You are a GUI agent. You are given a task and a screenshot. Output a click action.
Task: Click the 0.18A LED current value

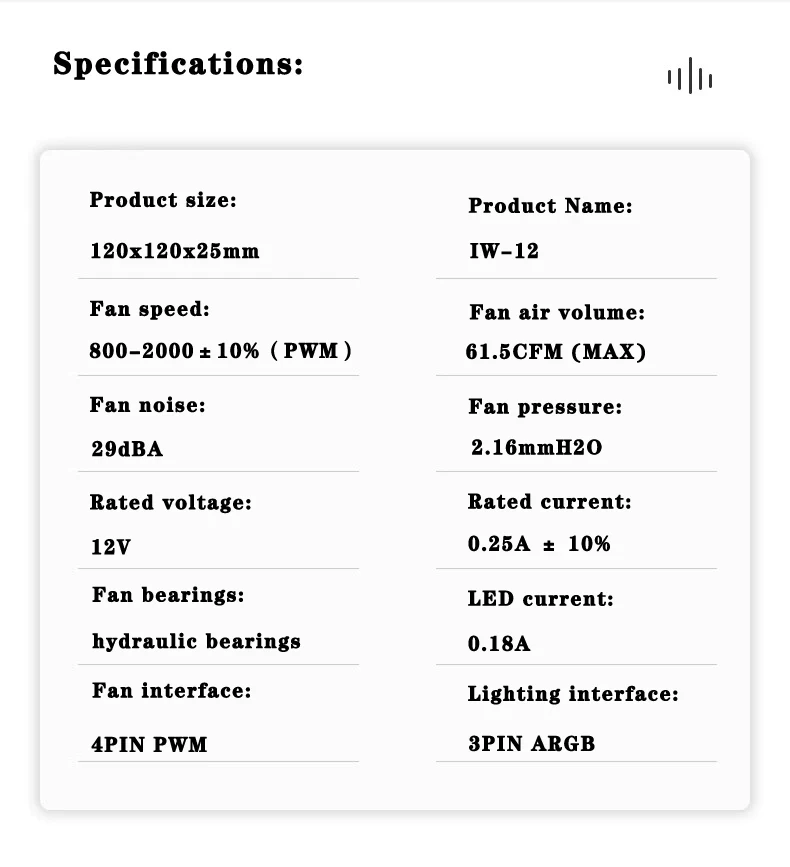499,644
